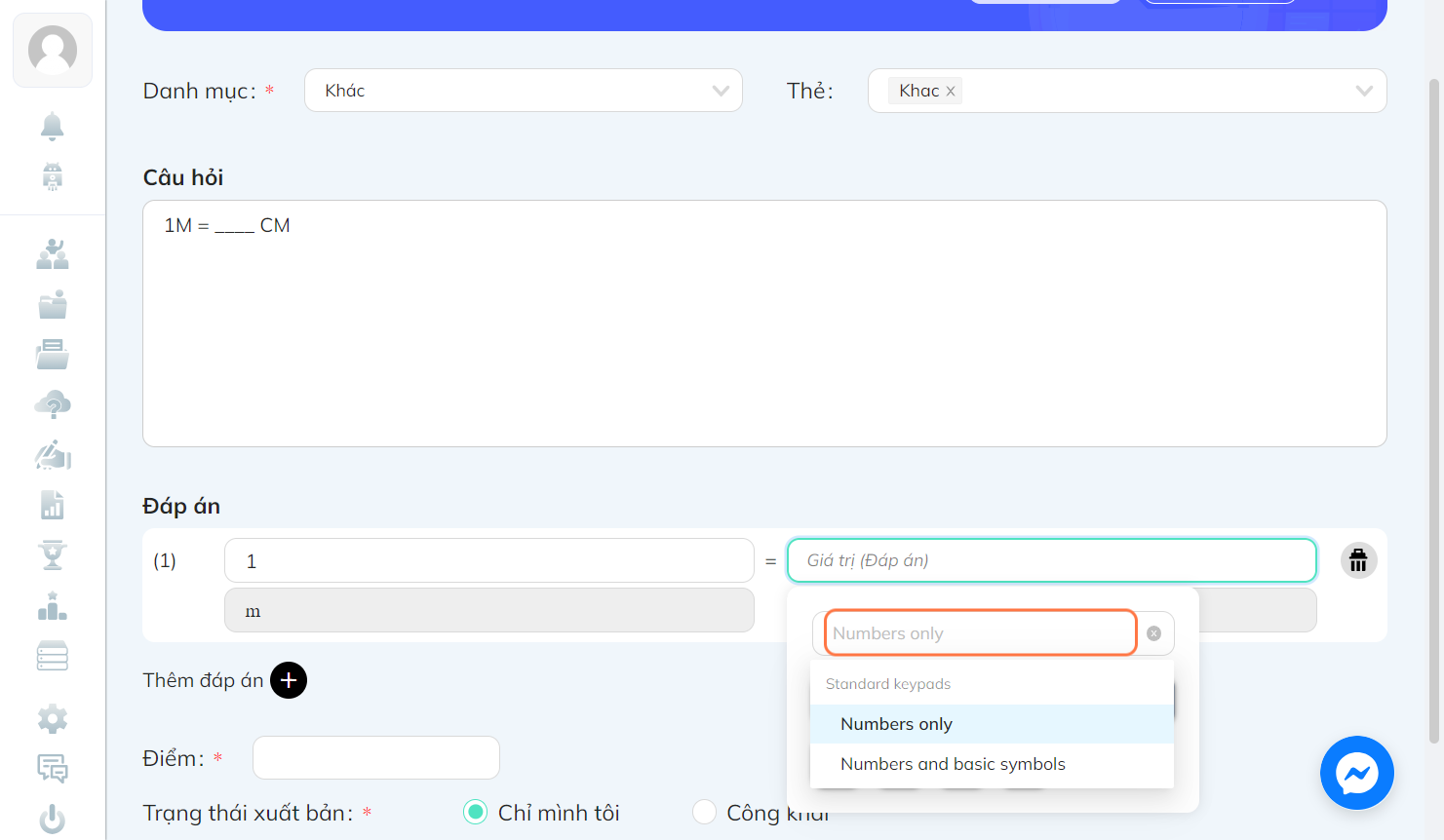This screenshot has width=1444, height=840.
Task: Remove the Khac tag
Action: 951,92
